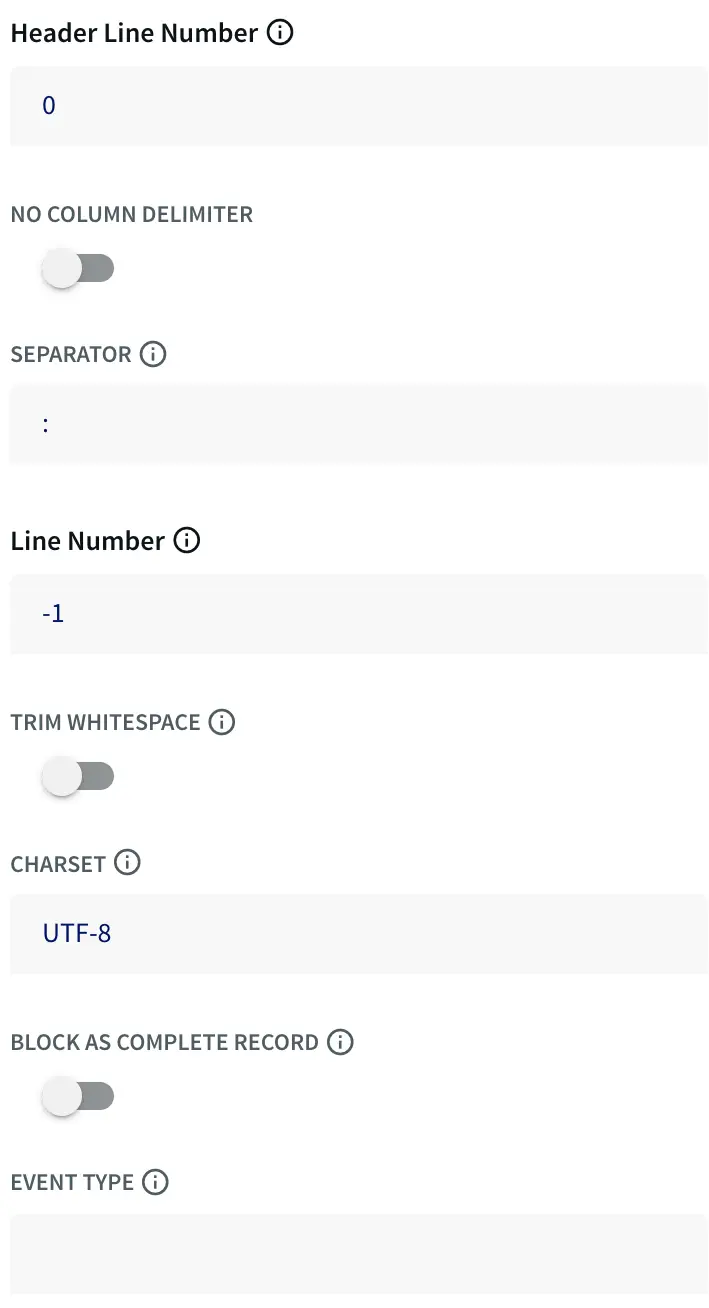Viewport: 709px width, 1308px height.
Task: Click the info icon beside SEPARATOR
Action: (153, 354)
